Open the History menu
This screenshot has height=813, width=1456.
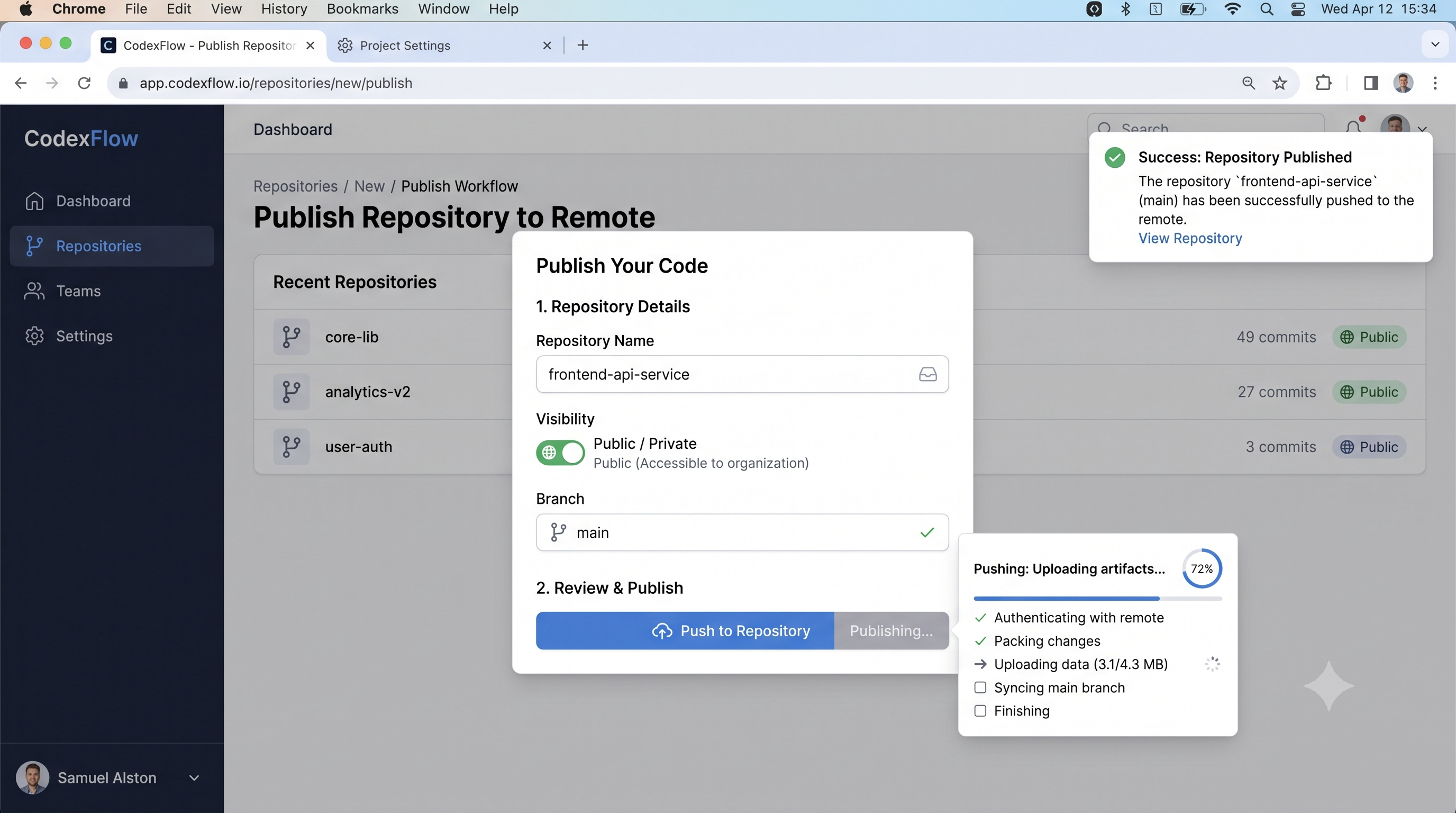click(284, 9)
